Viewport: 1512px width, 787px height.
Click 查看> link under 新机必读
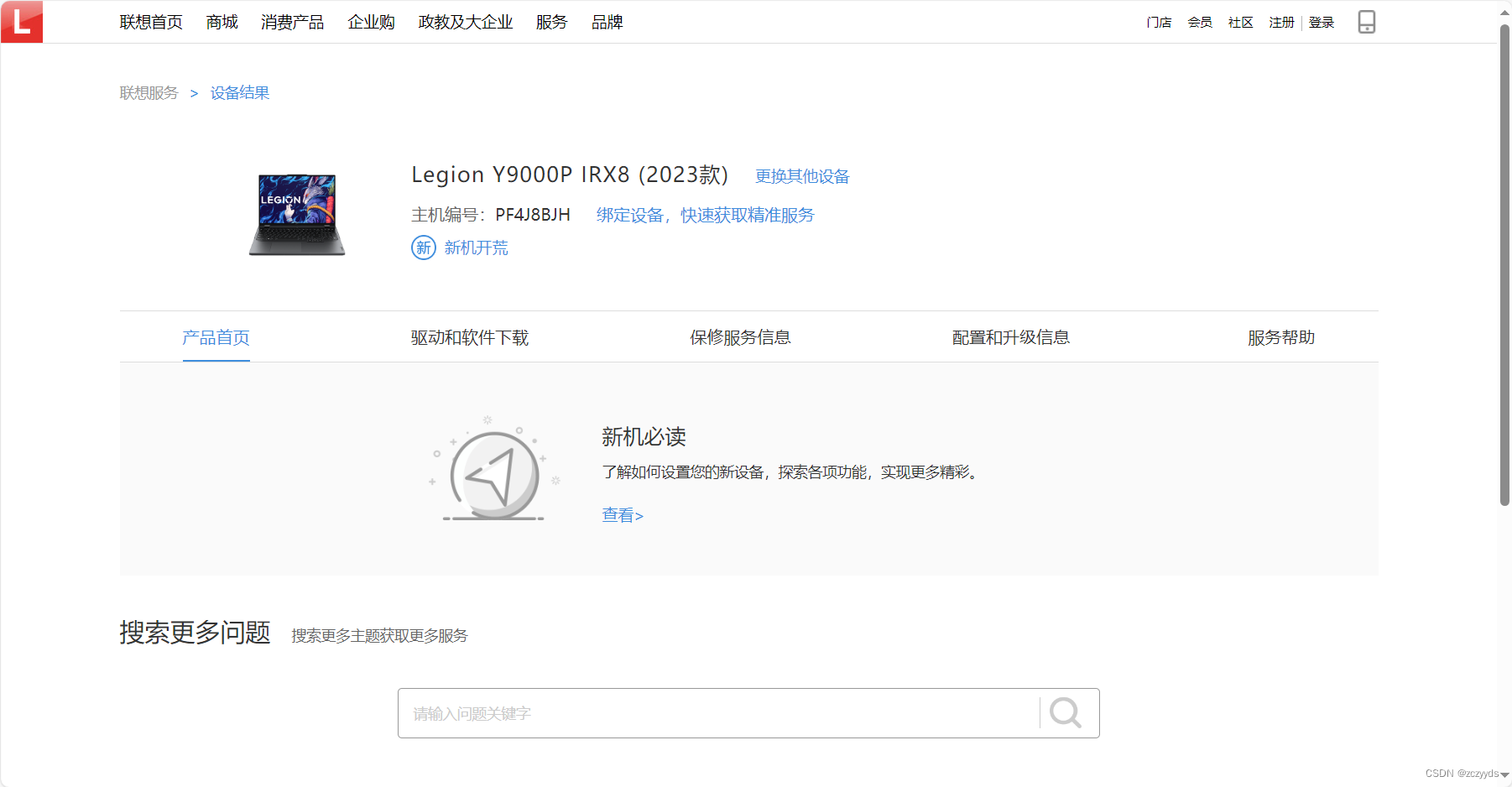[623, 515]
